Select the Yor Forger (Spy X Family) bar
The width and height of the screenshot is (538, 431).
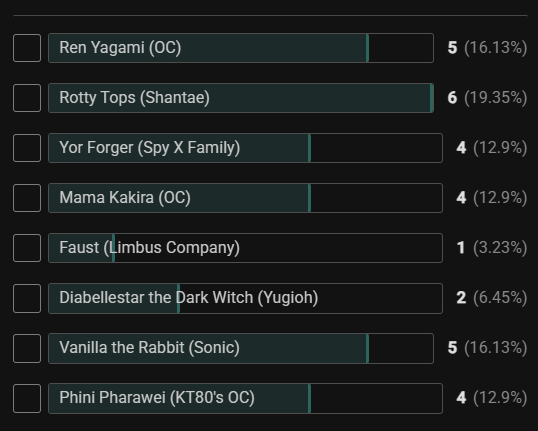pyautogui.click(x=245, y=148)
